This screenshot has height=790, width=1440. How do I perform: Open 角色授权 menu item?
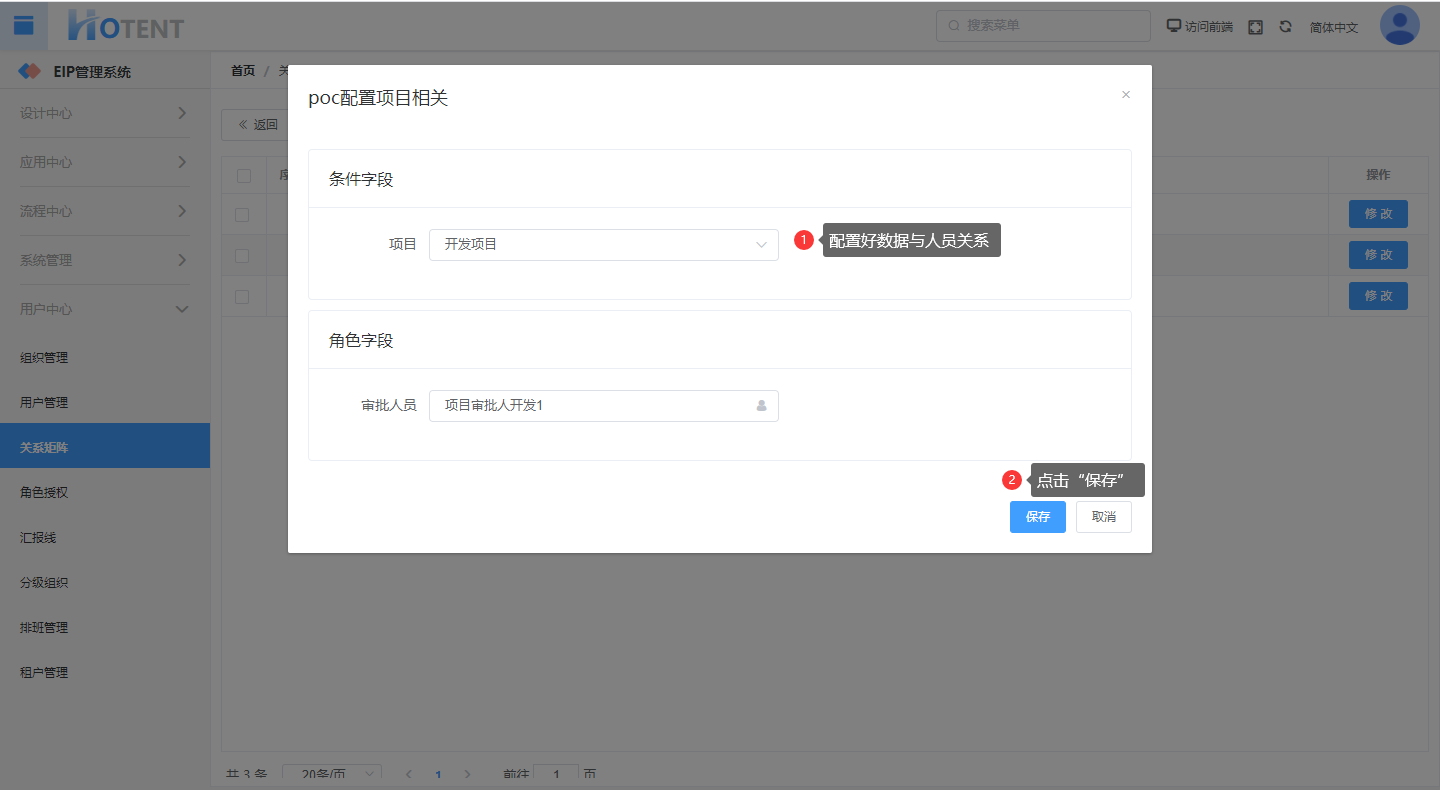pos(105,493)
